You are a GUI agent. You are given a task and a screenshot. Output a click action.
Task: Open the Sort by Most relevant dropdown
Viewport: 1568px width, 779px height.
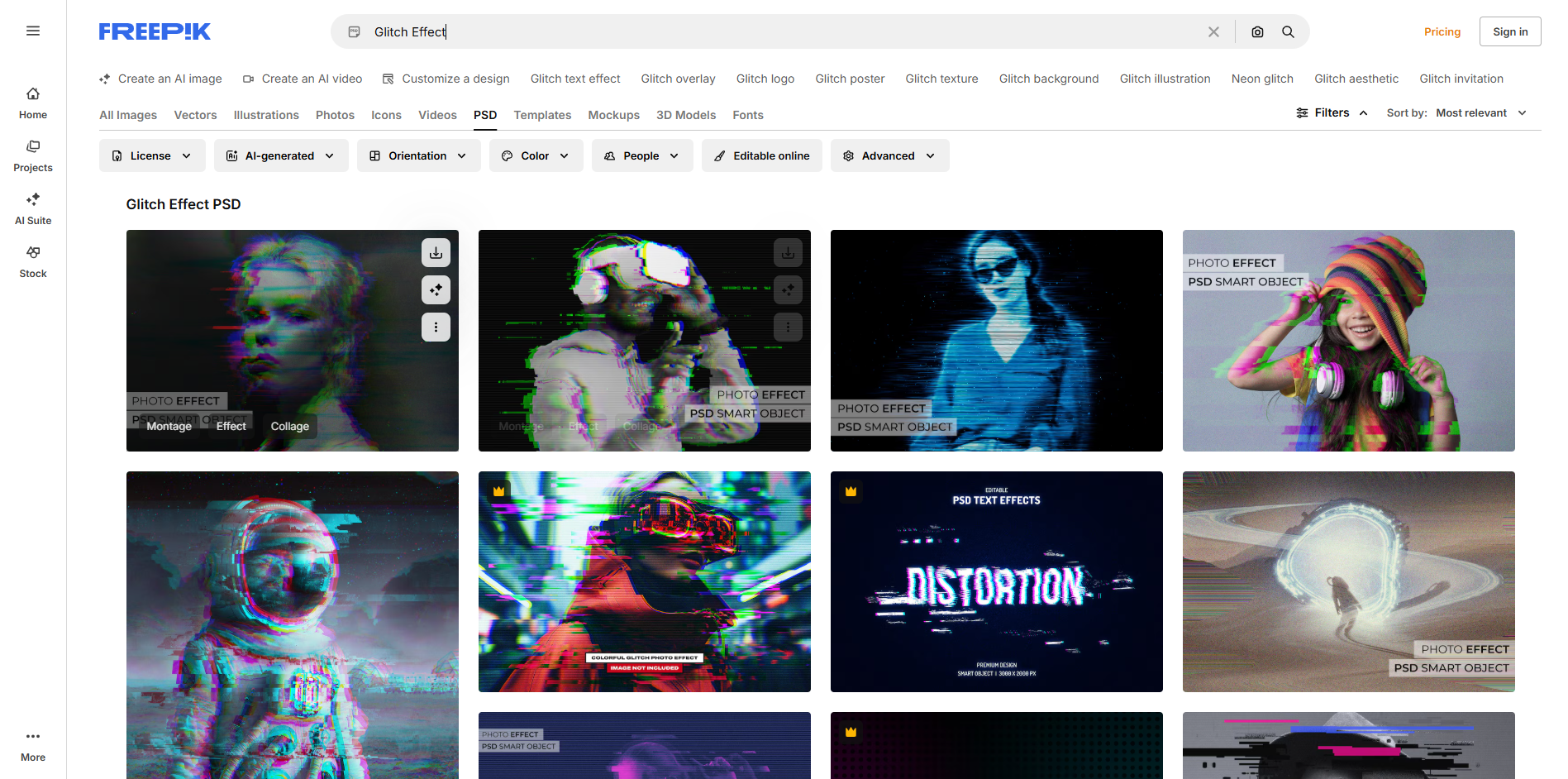(1480, 112)
